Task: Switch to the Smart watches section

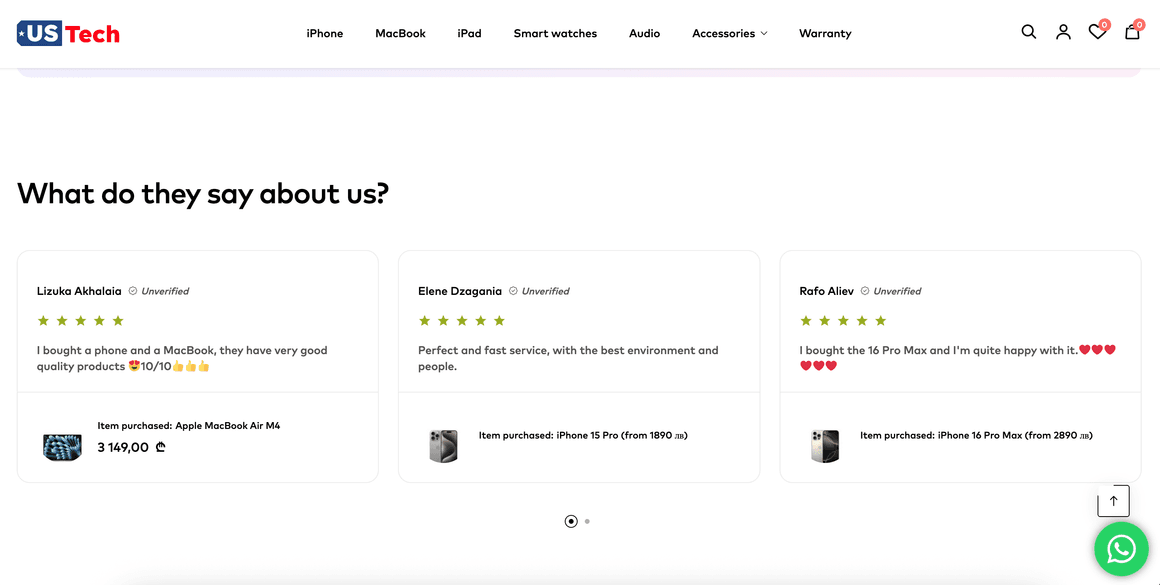Action: tap(555, 33)
